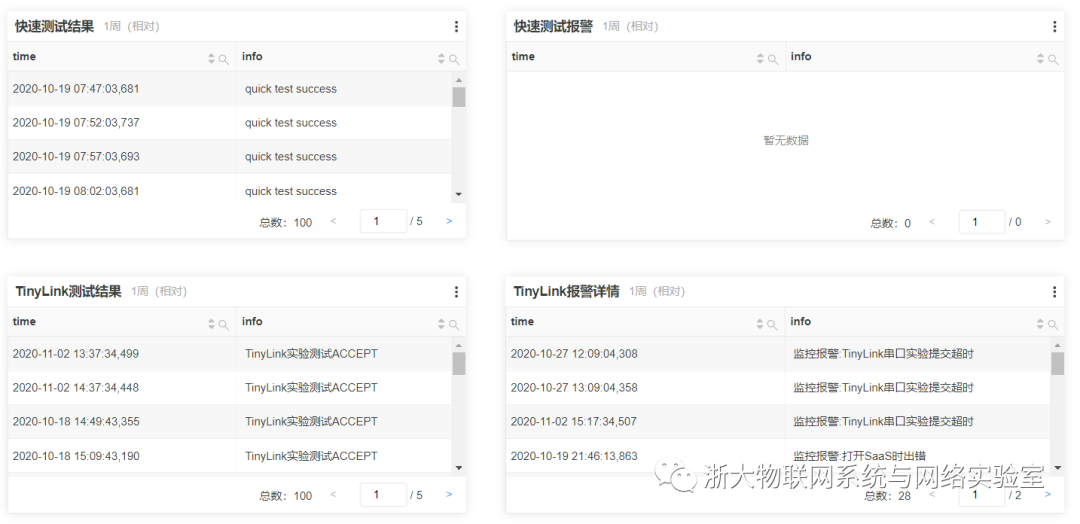Open the TinyLink报警详情 panel kebab menu
The width and height of the screenshot is (1080, 524).
(x=1055, y=292)
